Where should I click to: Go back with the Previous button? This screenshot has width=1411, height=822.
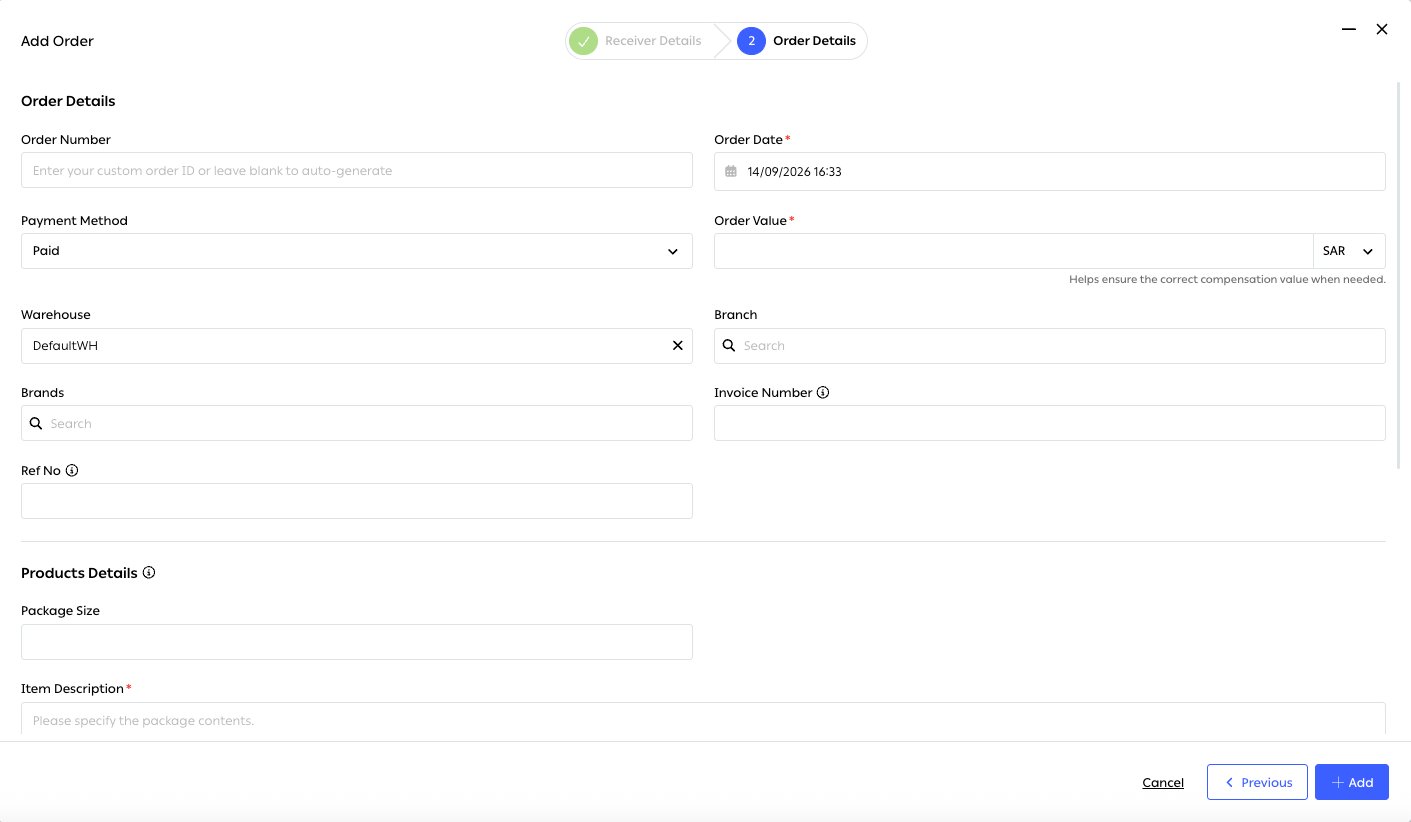pyautogui.click(x=1257, y=782)
